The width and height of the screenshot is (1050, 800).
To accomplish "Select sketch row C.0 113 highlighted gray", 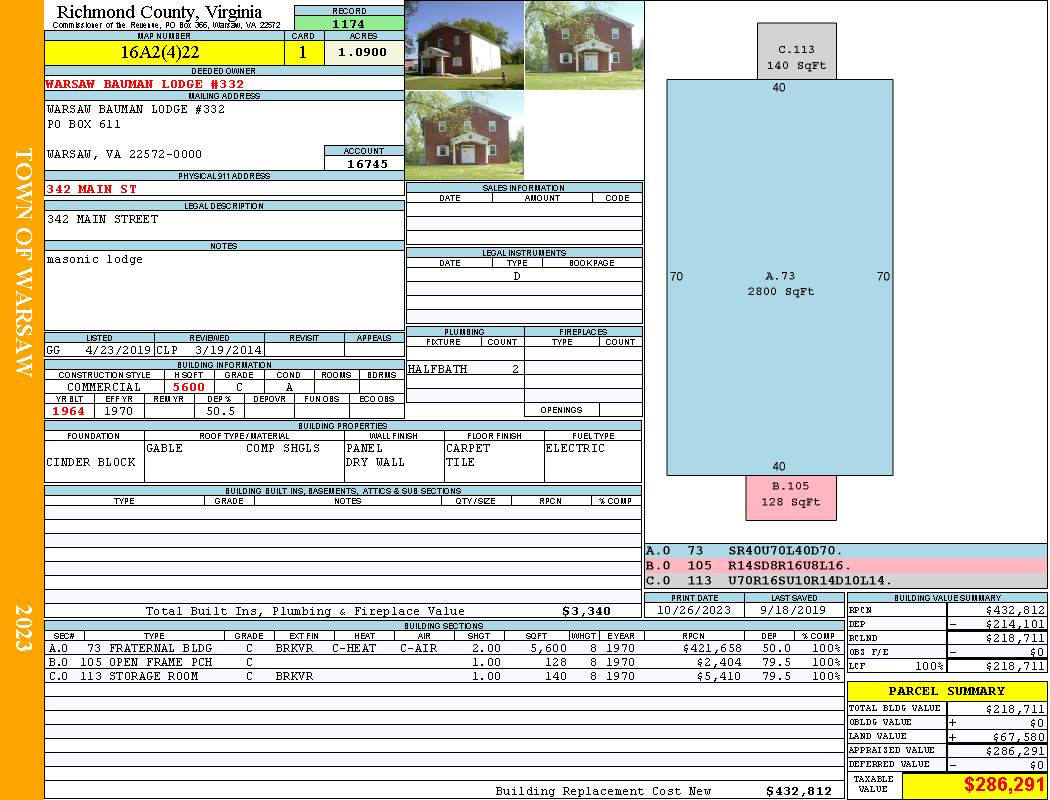I will click(846, 580).
